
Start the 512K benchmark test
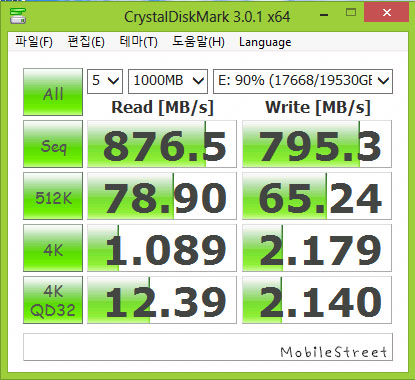tap(53, 196)
